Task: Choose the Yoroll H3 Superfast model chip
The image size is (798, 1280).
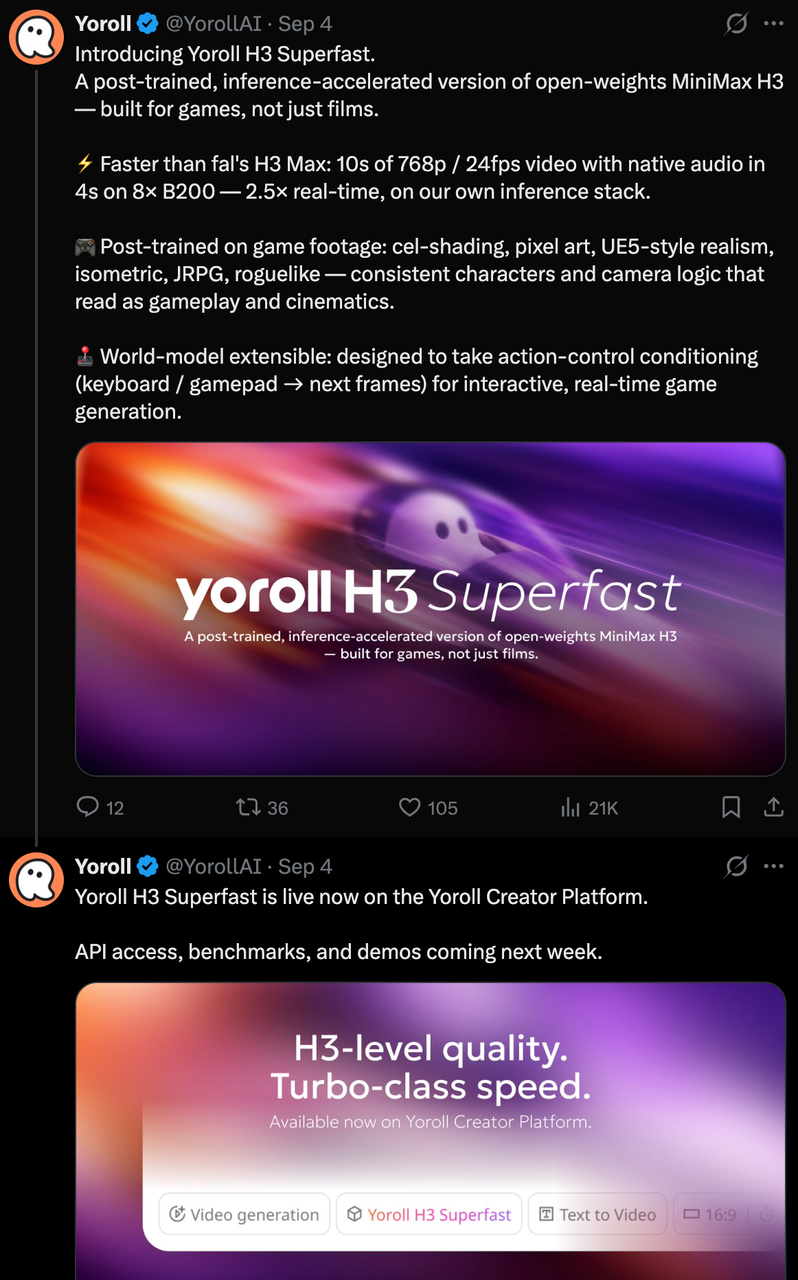Action: pos(429,1214)
